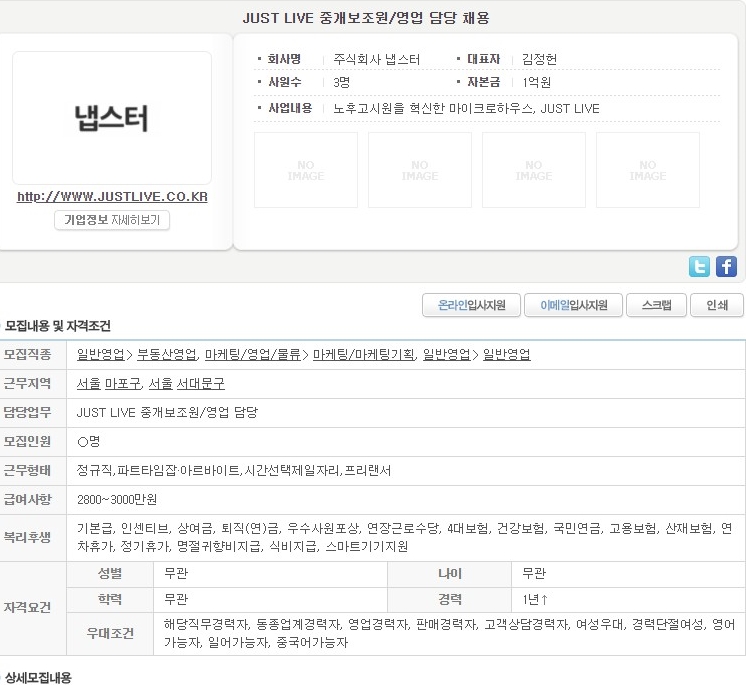Open the fourth NO IMAGE thumbnail

click(x=648, y=170)
